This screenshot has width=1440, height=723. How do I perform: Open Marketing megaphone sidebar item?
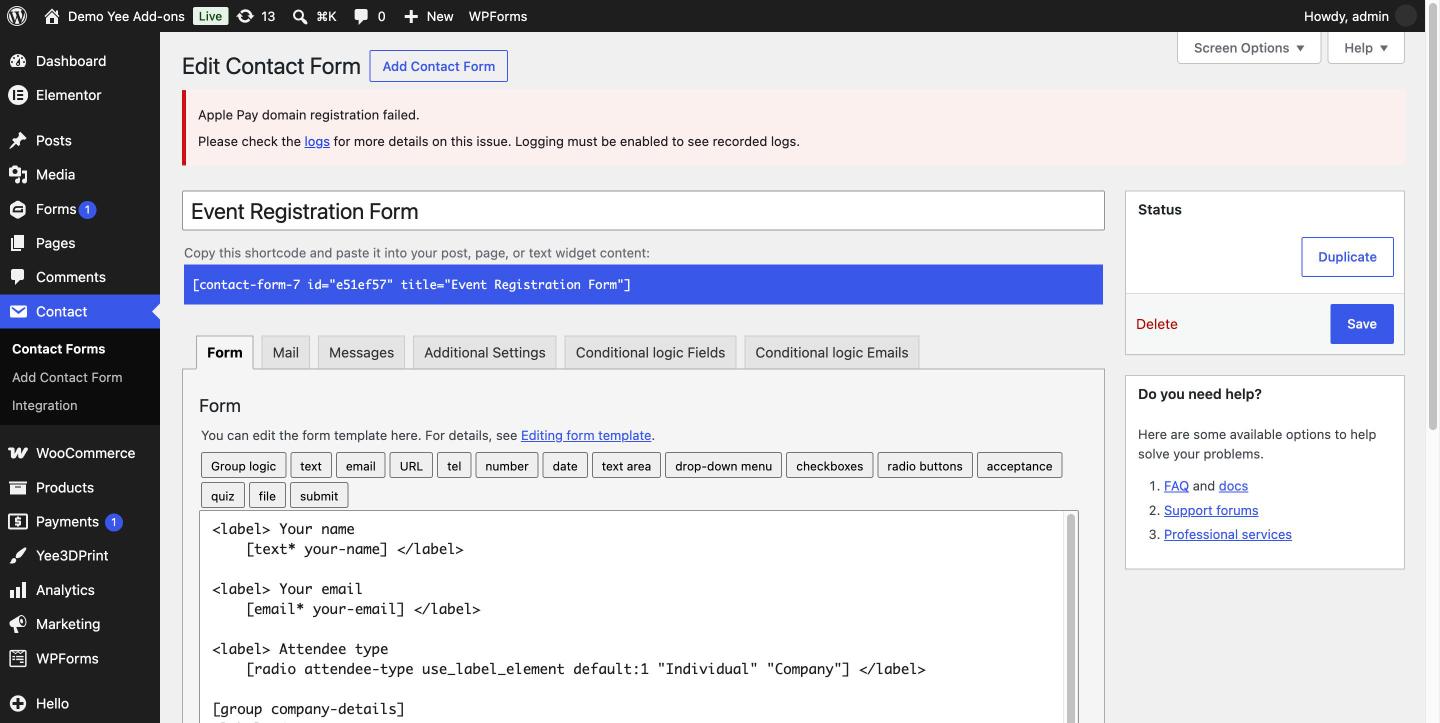18,624
